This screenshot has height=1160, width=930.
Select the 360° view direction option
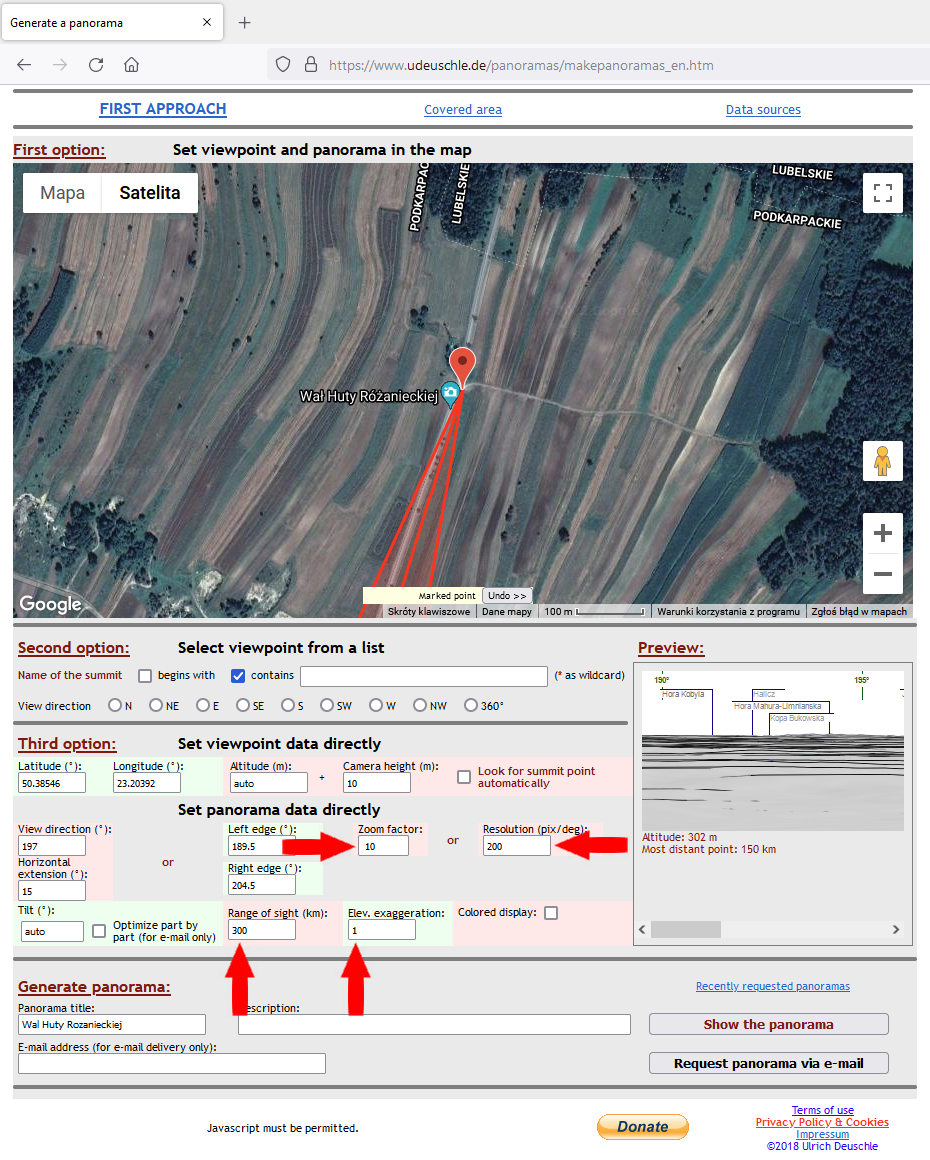point(471,706)
